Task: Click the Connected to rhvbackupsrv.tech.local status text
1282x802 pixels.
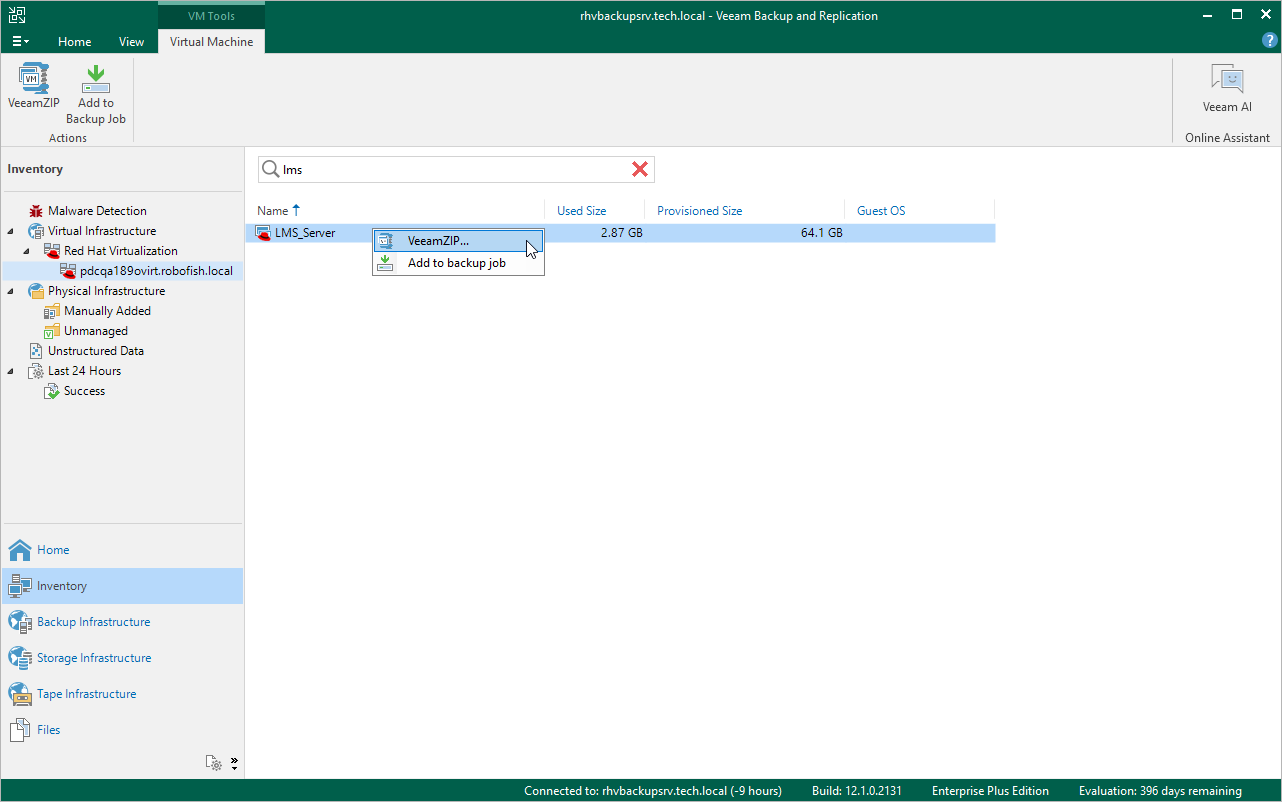Action: click(x=653, y=791)
